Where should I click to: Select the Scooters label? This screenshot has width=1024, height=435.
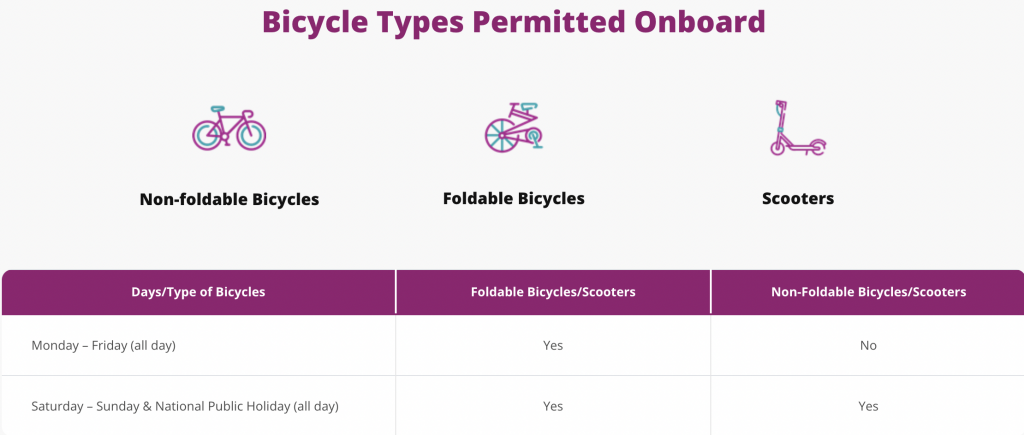[x=798, y=198]
